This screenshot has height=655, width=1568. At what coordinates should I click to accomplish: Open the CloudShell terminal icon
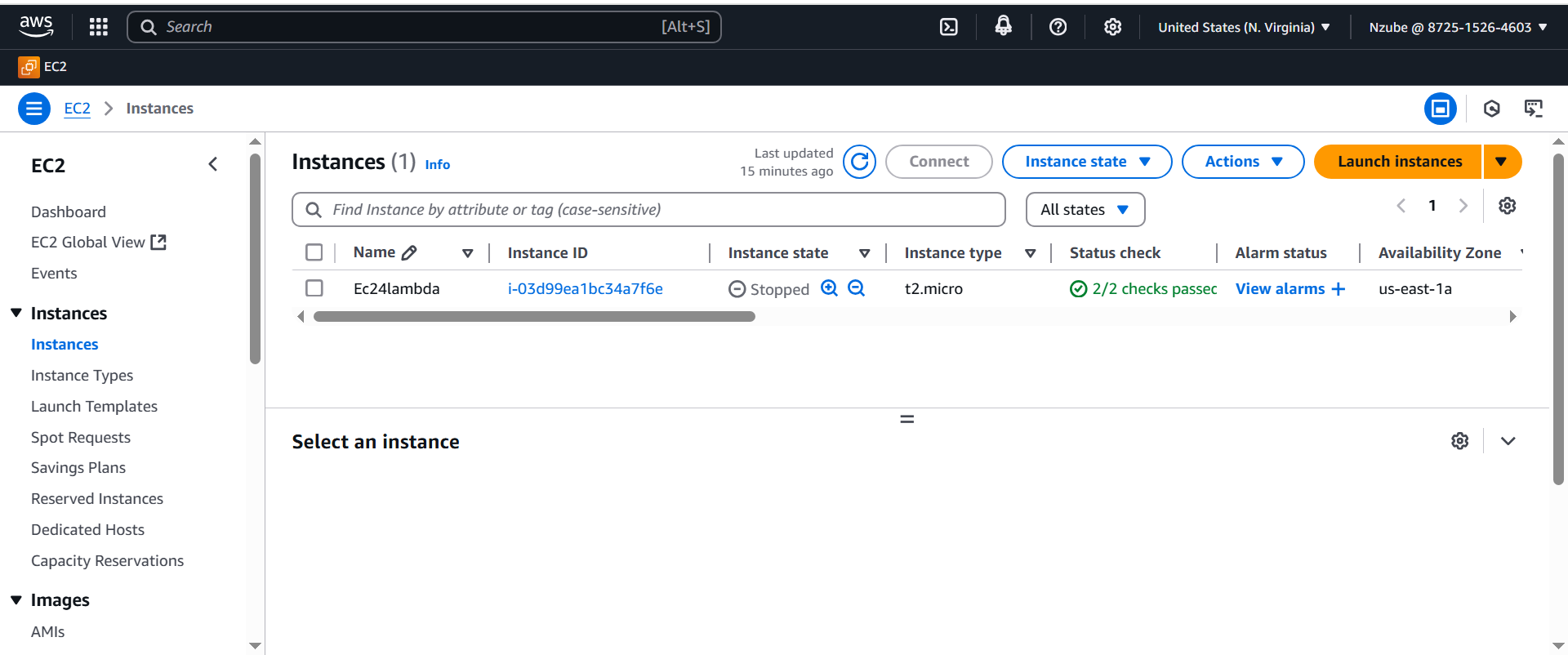[949, 27]
